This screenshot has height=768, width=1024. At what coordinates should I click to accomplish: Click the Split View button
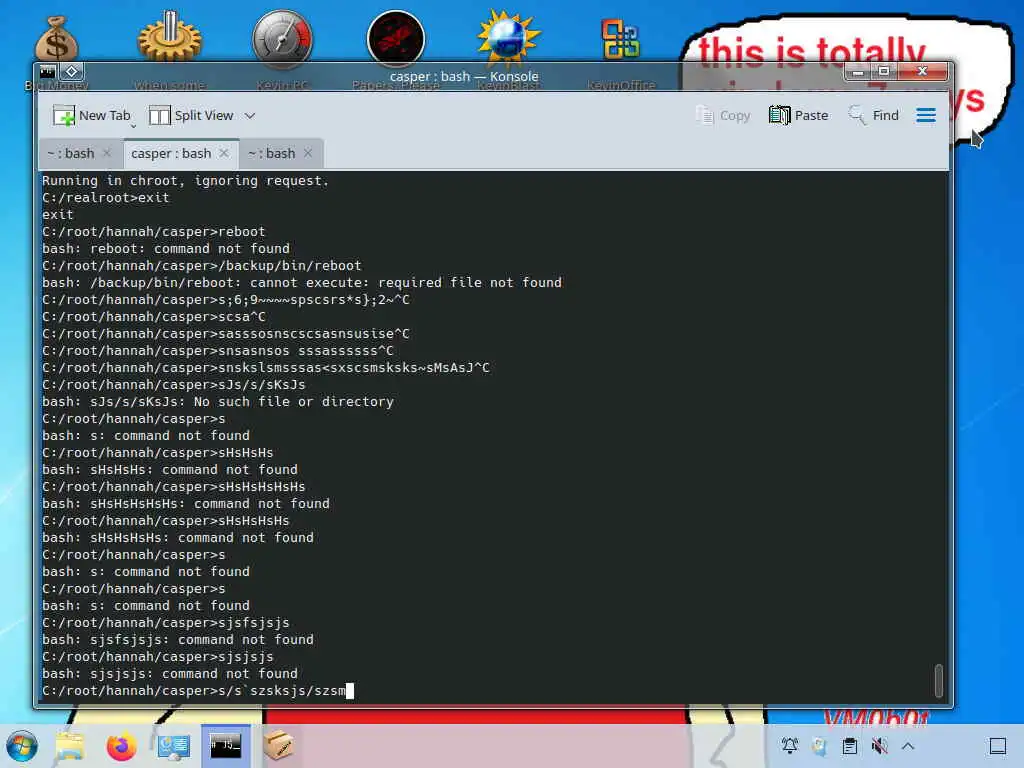click(191, 116)
